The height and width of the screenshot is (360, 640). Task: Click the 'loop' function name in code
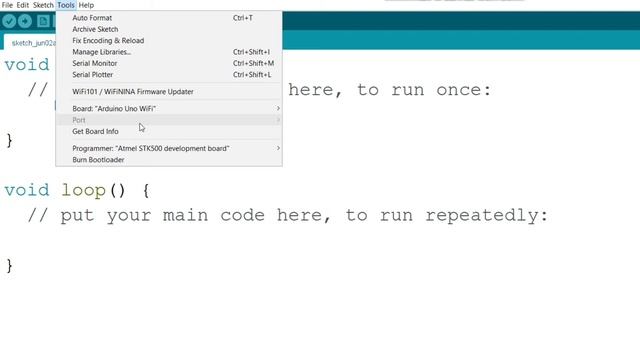[x=84, y=191]
